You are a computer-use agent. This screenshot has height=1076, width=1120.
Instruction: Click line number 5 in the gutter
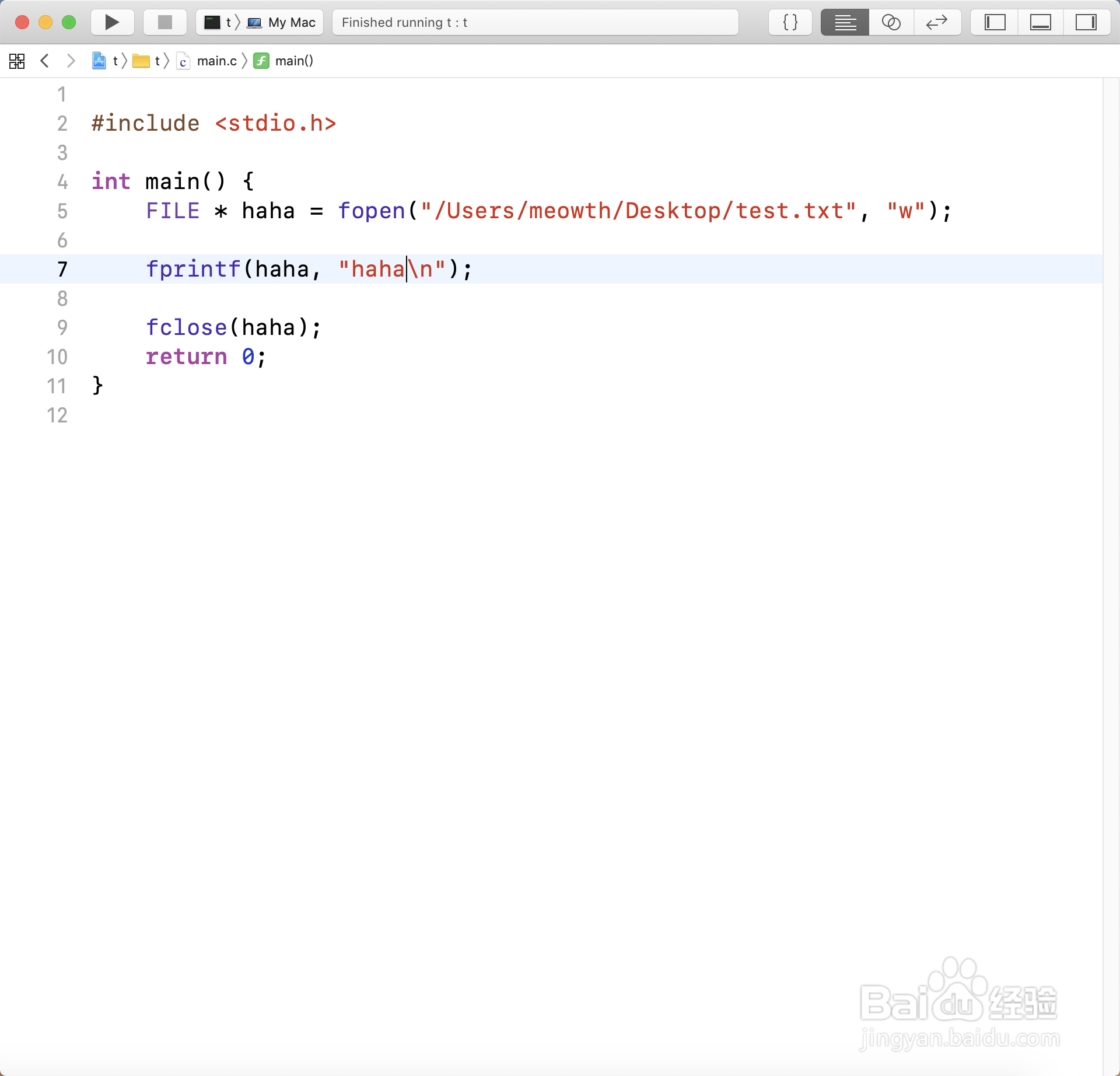(62, 211)
